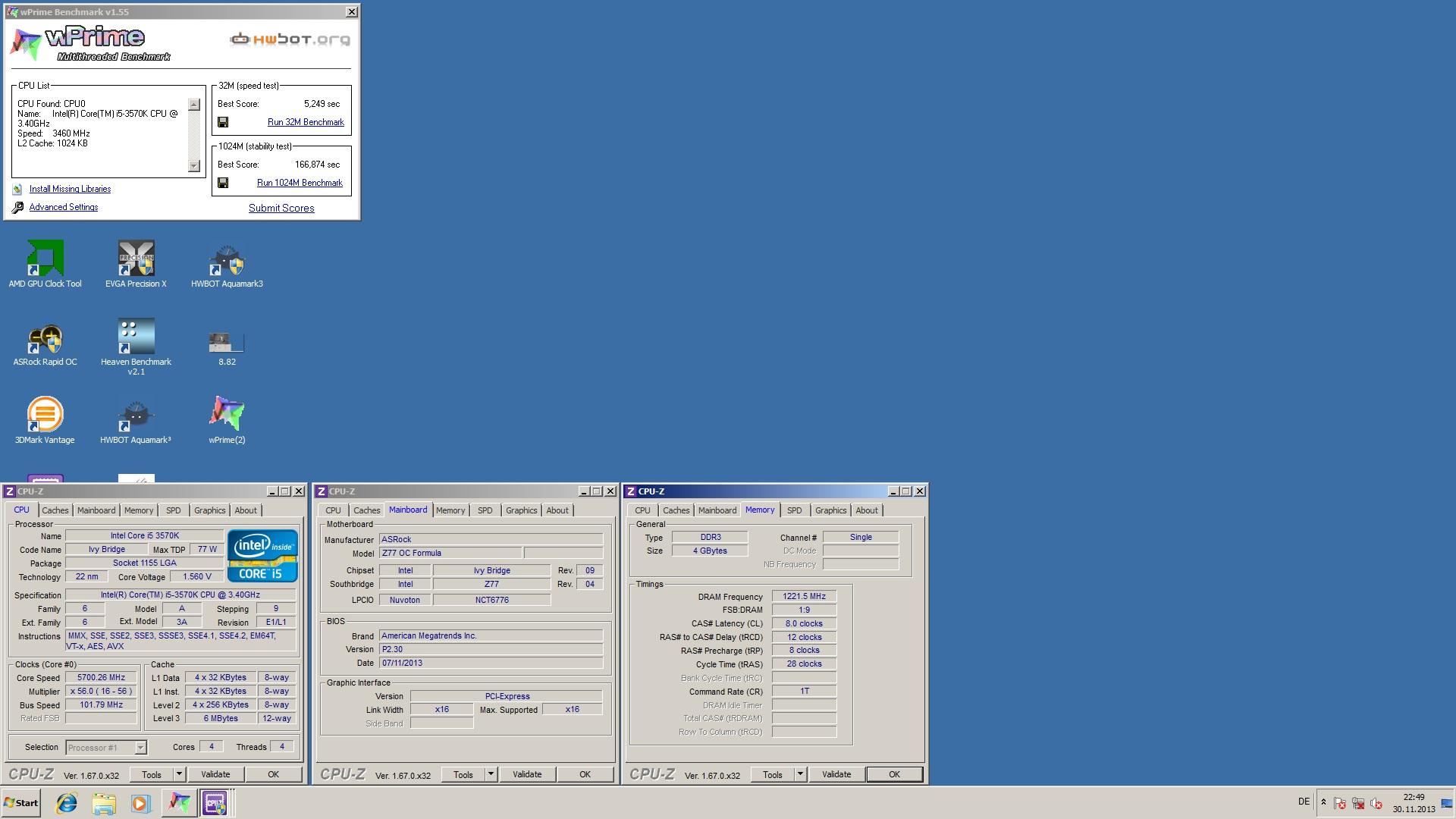Launch wPrime(2) desktop shortcut

click(x=227, y=419)
